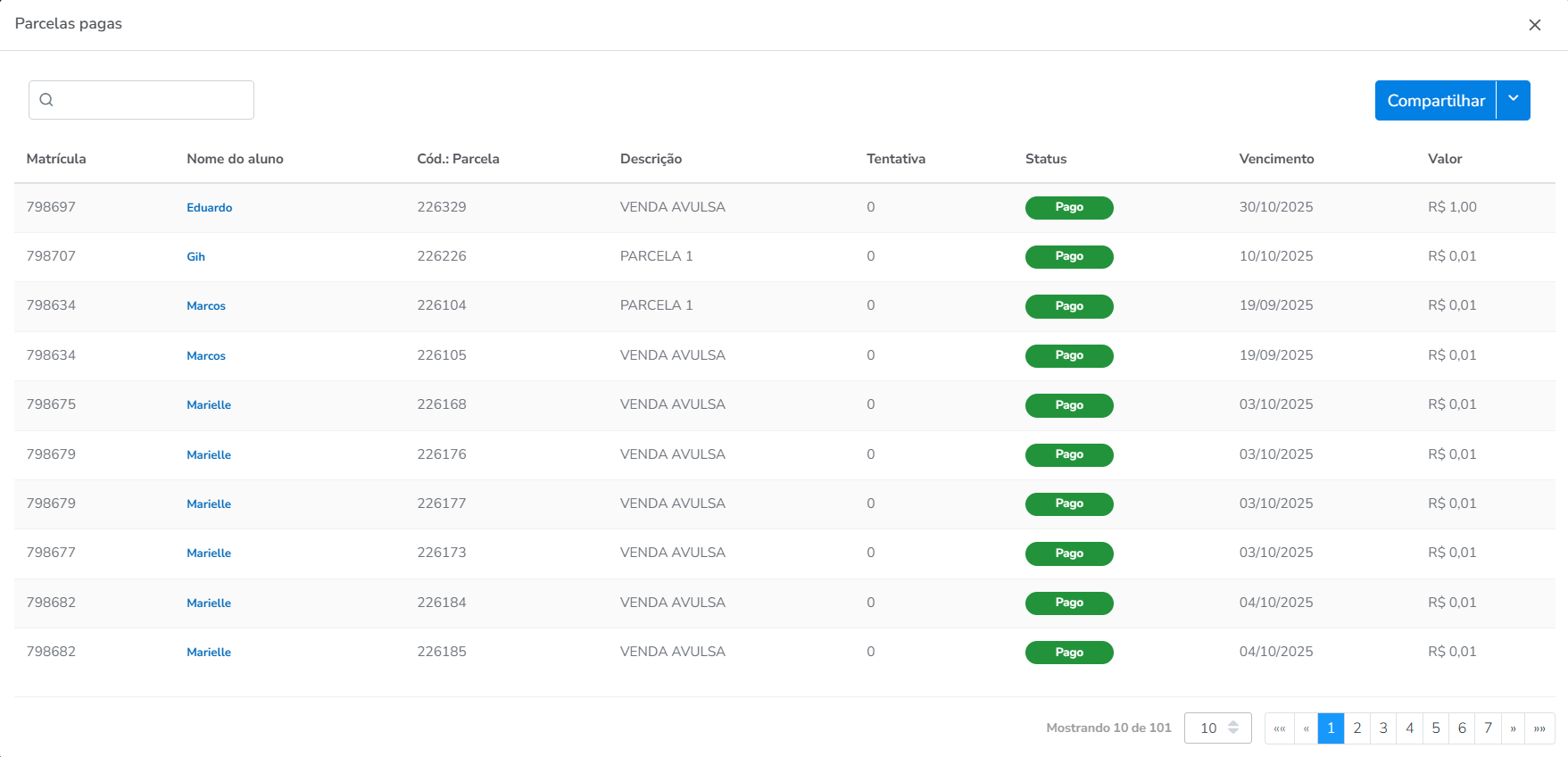
Task: Click the Pago badge for parcela 226329
Action: coord(1068,208)
